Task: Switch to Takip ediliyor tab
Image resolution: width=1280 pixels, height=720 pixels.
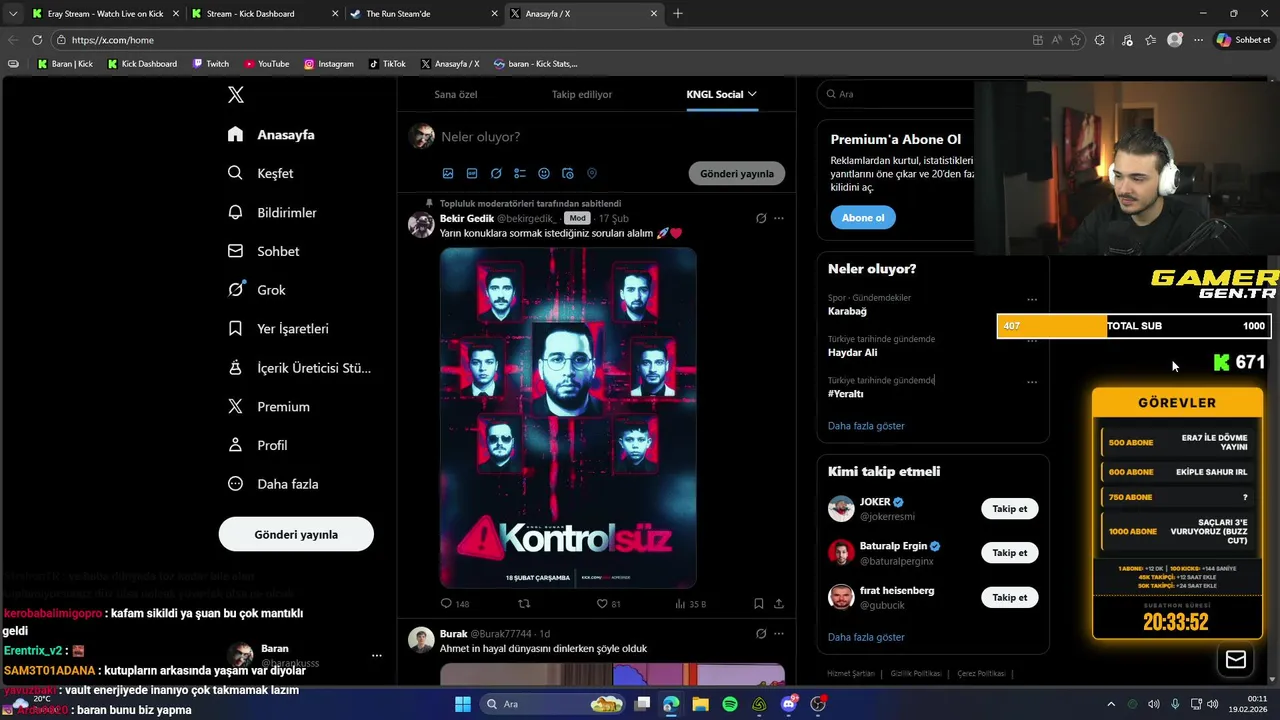Action: [582, 94]
